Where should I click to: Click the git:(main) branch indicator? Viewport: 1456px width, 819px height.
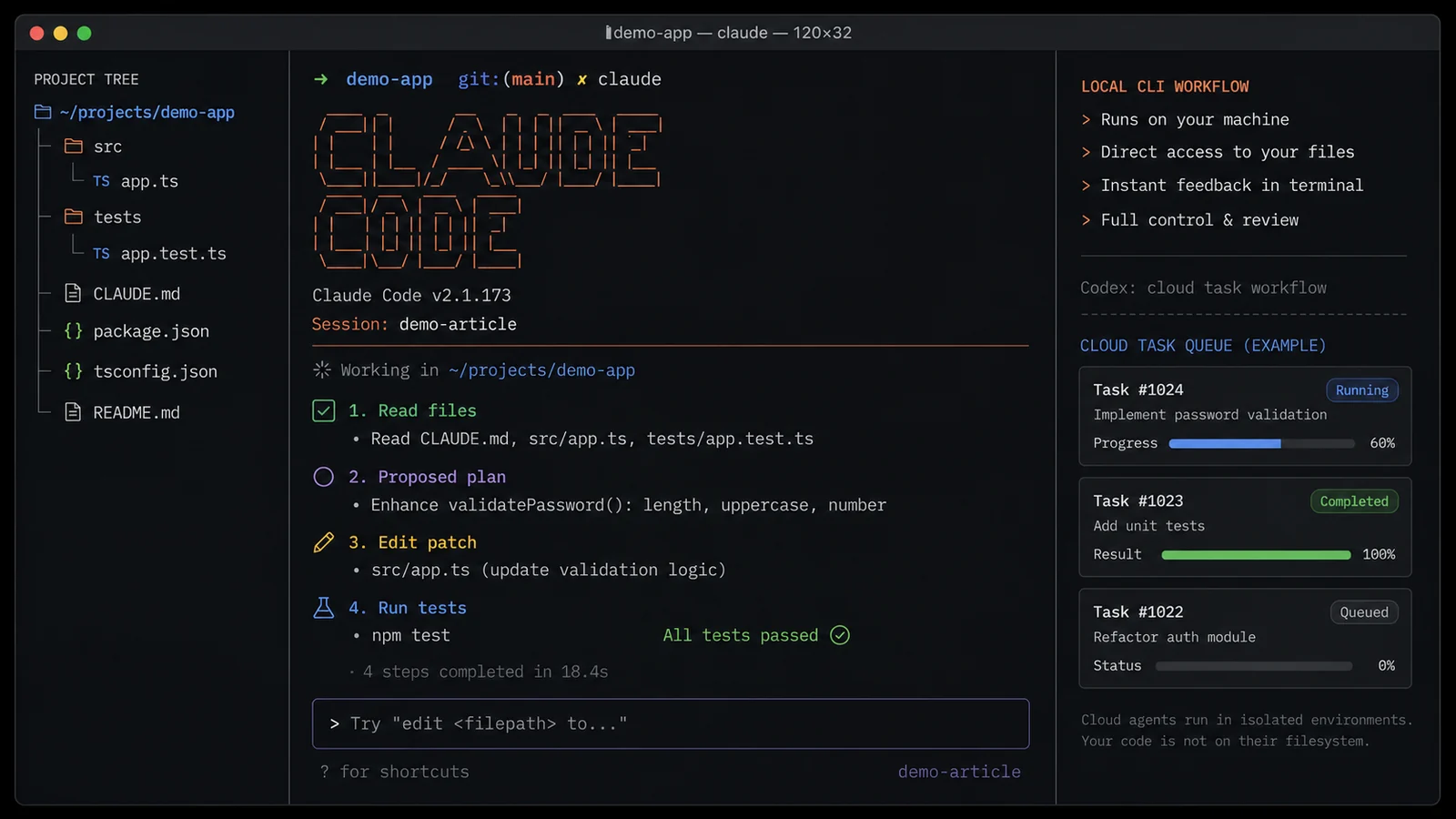coord(511,79)
